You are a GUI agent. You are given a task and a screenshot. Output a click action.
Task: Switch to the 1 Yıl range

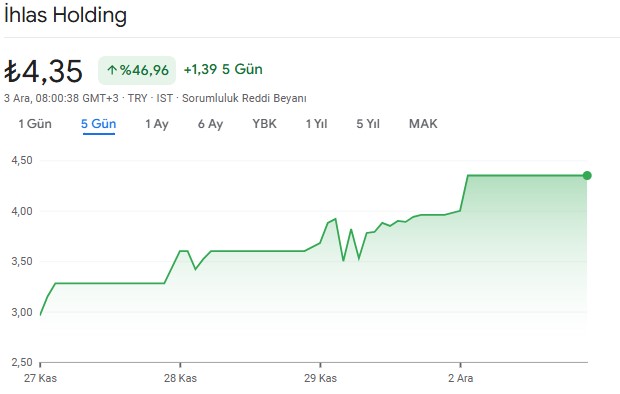click(316, 124)
